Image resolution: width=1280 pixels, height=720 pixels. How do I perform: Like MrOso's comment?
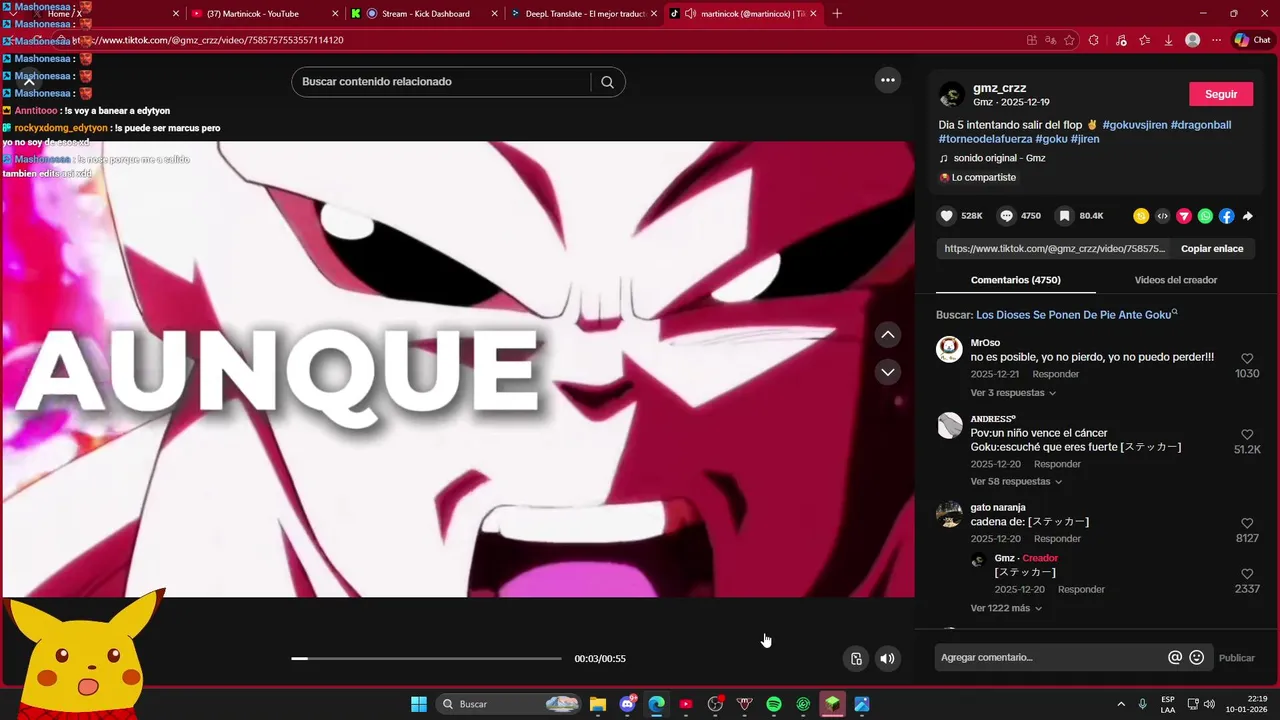[x=1247, y=358]
